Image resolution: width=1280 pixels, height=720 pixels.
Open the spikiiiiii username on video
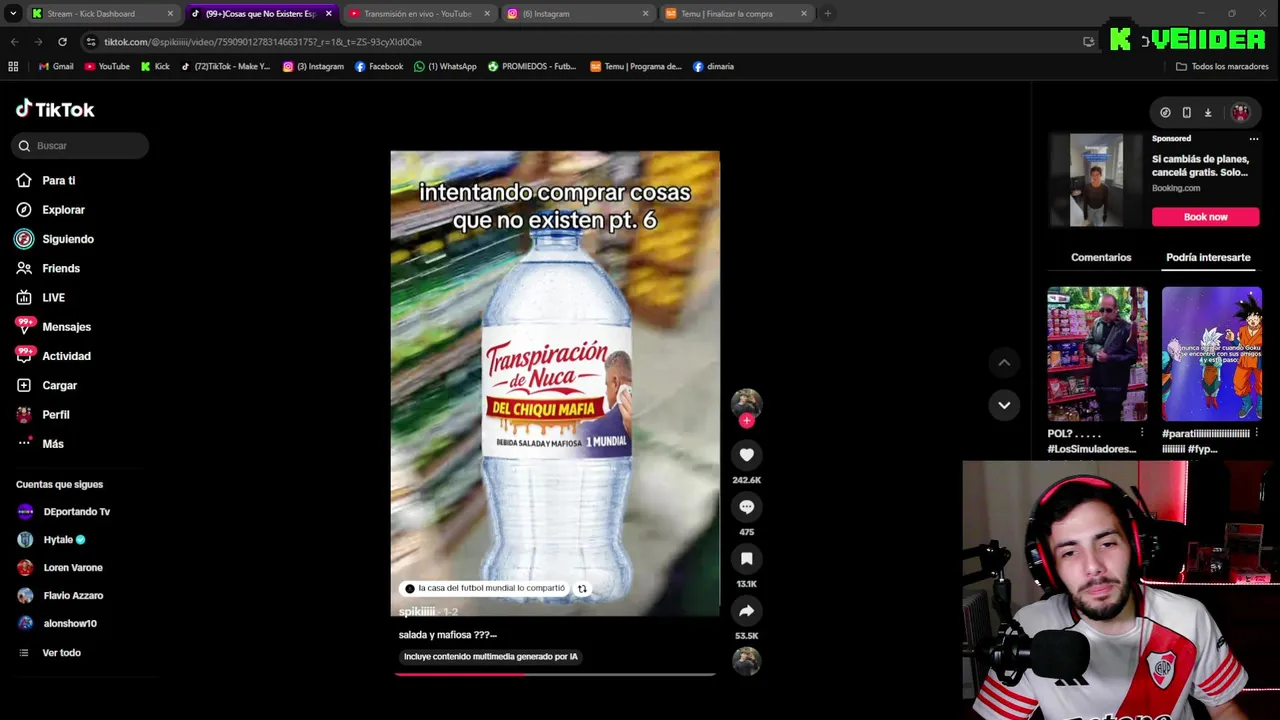pos(417,612)
